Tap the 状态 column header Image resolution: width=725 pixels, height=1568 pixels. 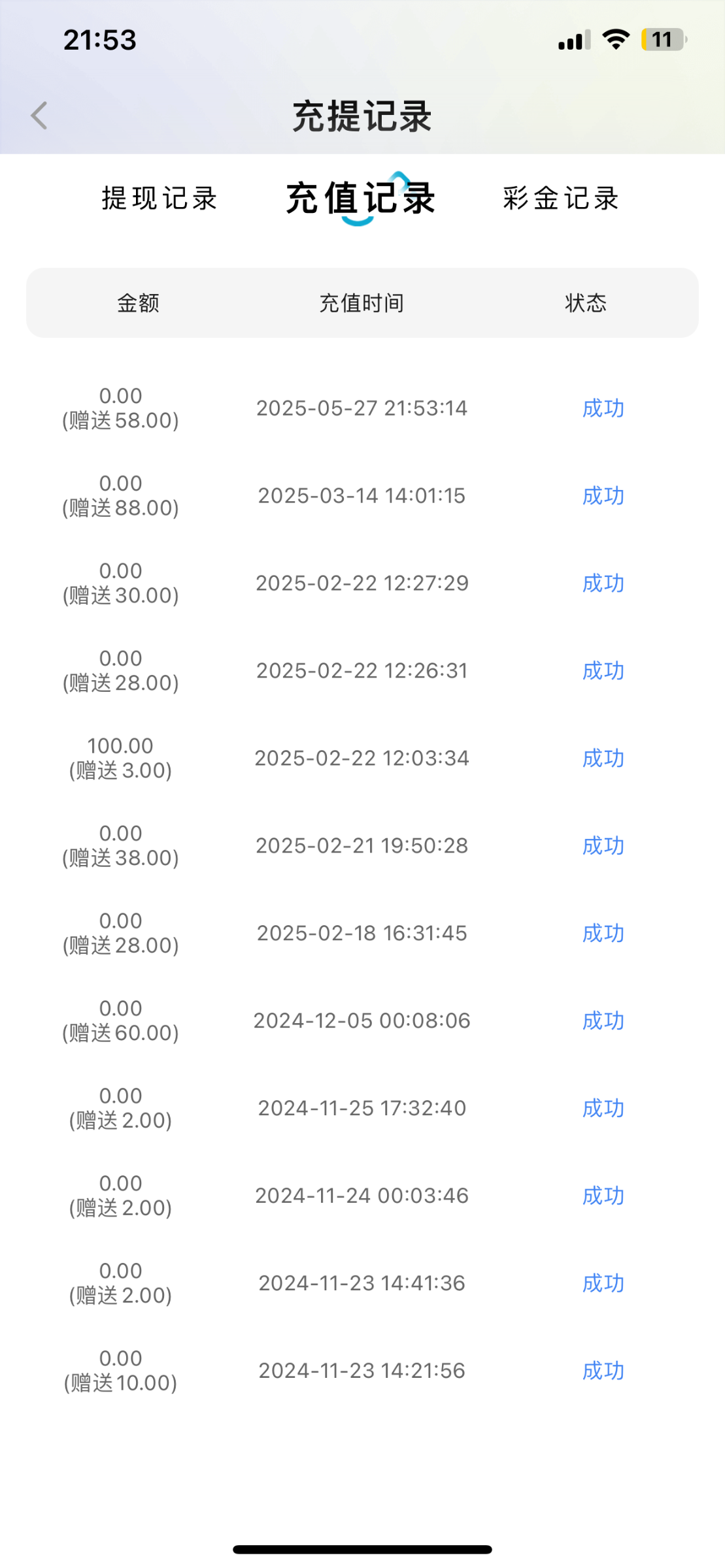pyautogui.click(x=586, y=303)
